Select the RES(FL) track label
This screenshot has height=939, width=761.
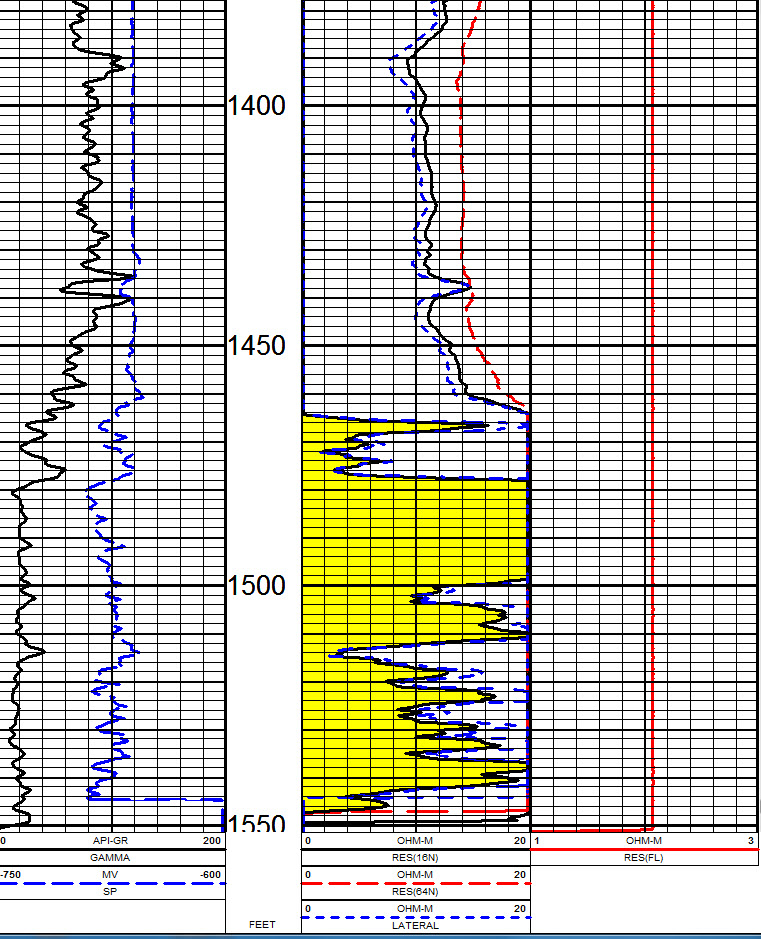[x=643, y=858]
